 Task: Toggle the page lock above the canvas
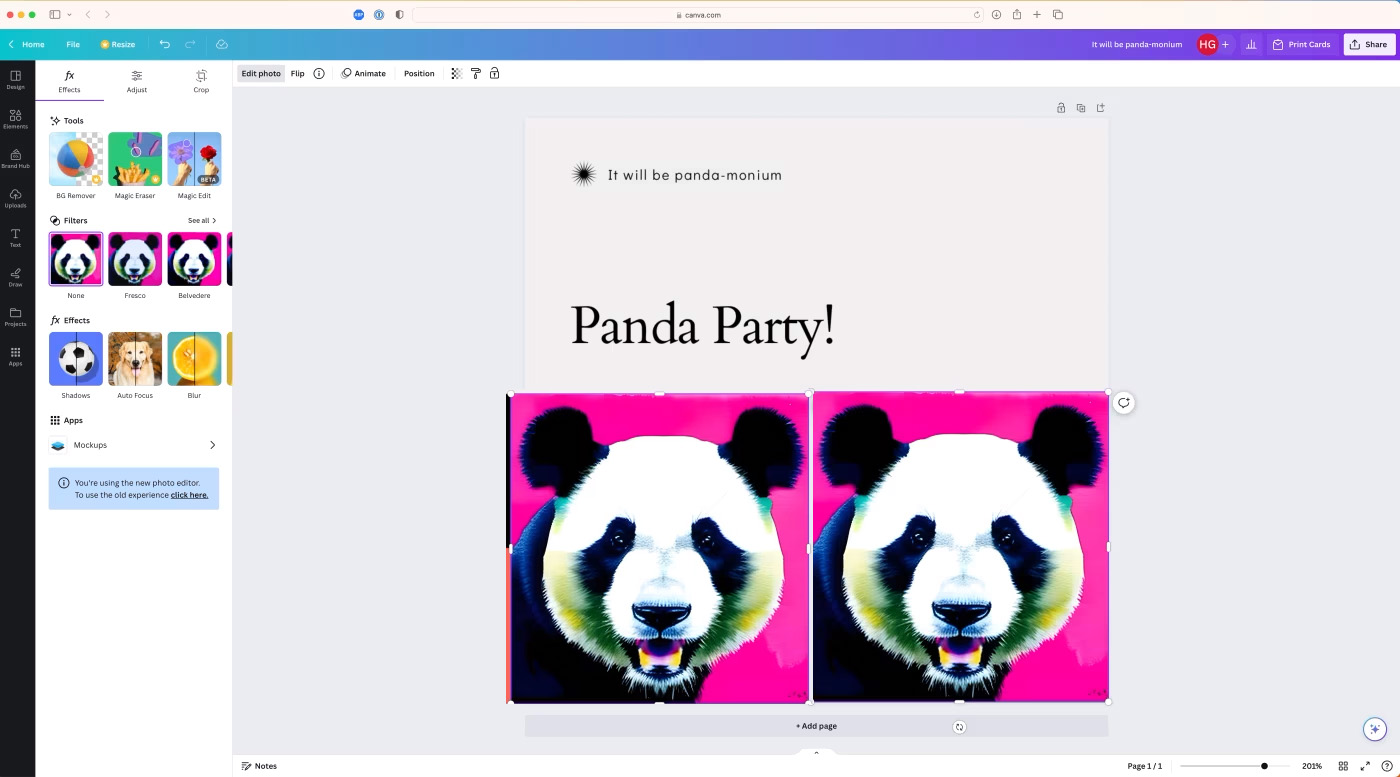click(x=1061, y=108)
